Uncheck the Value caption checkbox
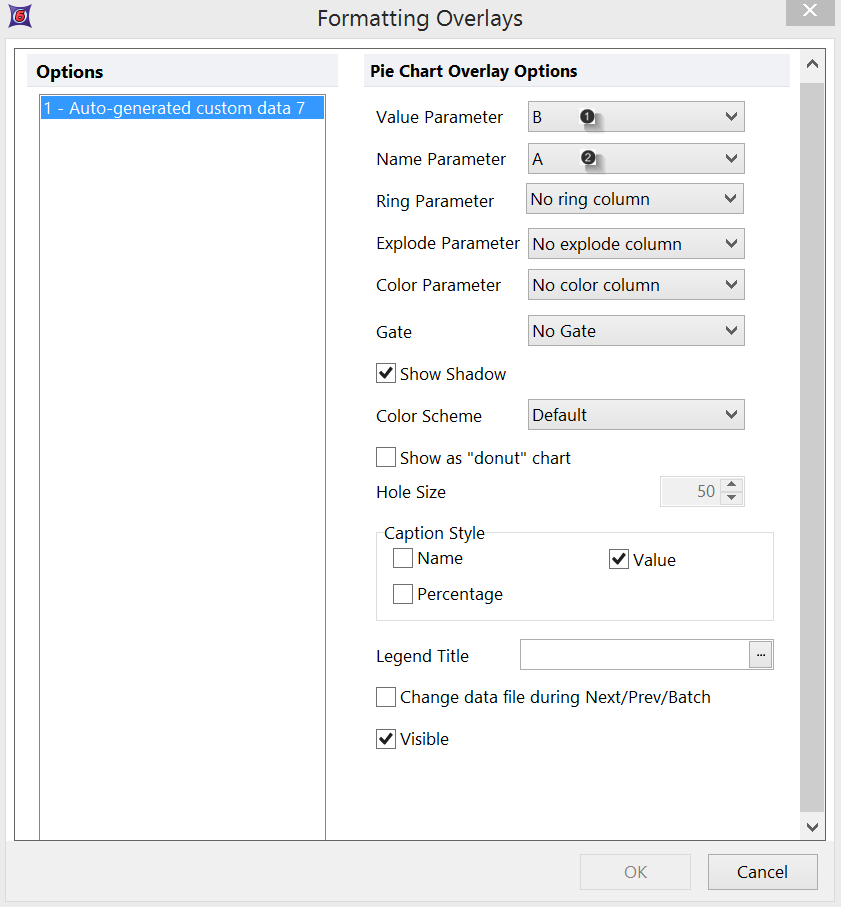The height and width of the screenshot is (907, 841). point(619,560)
